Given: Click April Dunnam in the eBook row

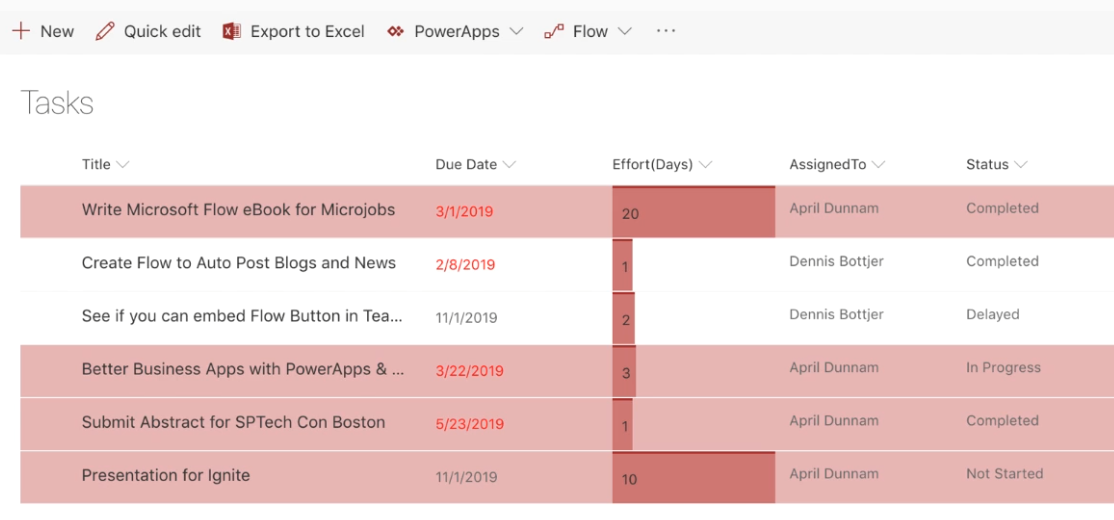Looking at the screenshot, I should (834, 208).
